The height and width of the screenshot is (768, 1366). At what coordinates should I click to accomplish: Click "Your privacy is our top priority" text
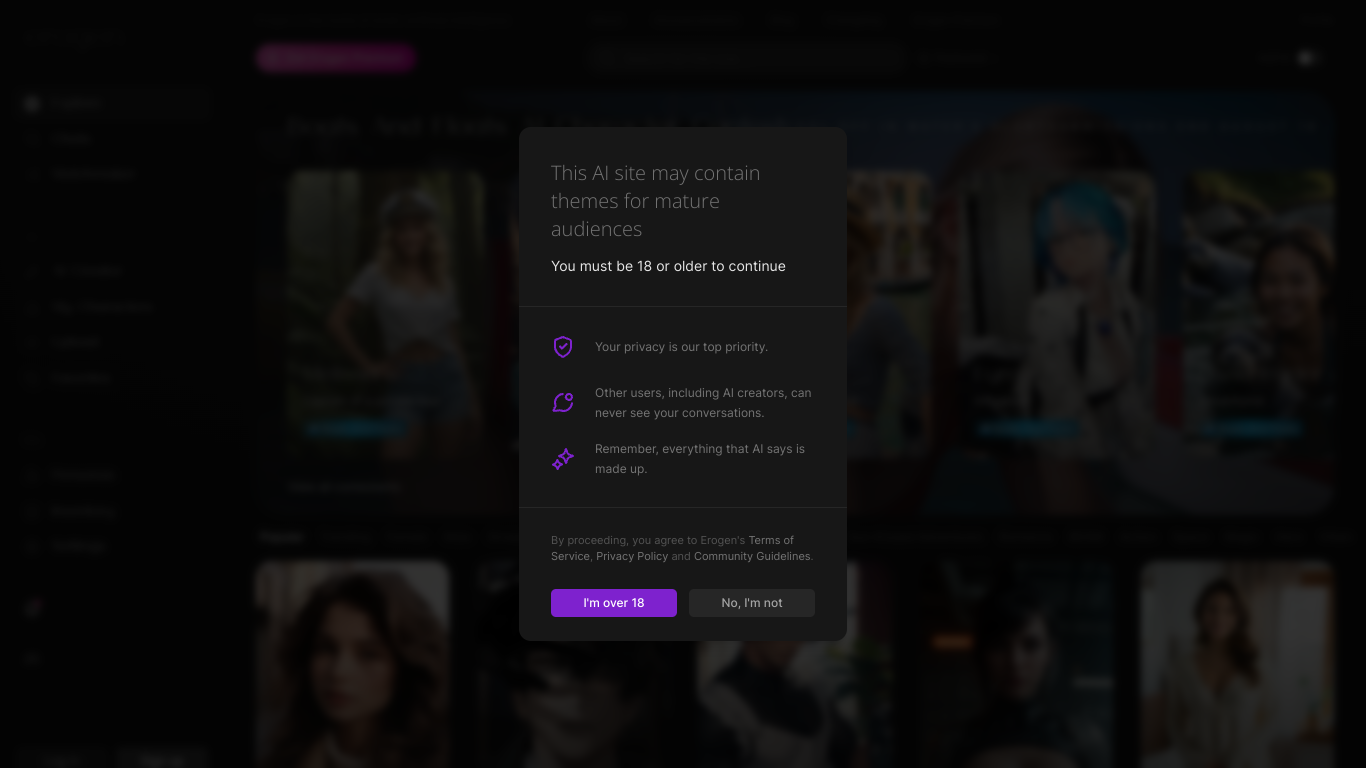coord(681,347)
